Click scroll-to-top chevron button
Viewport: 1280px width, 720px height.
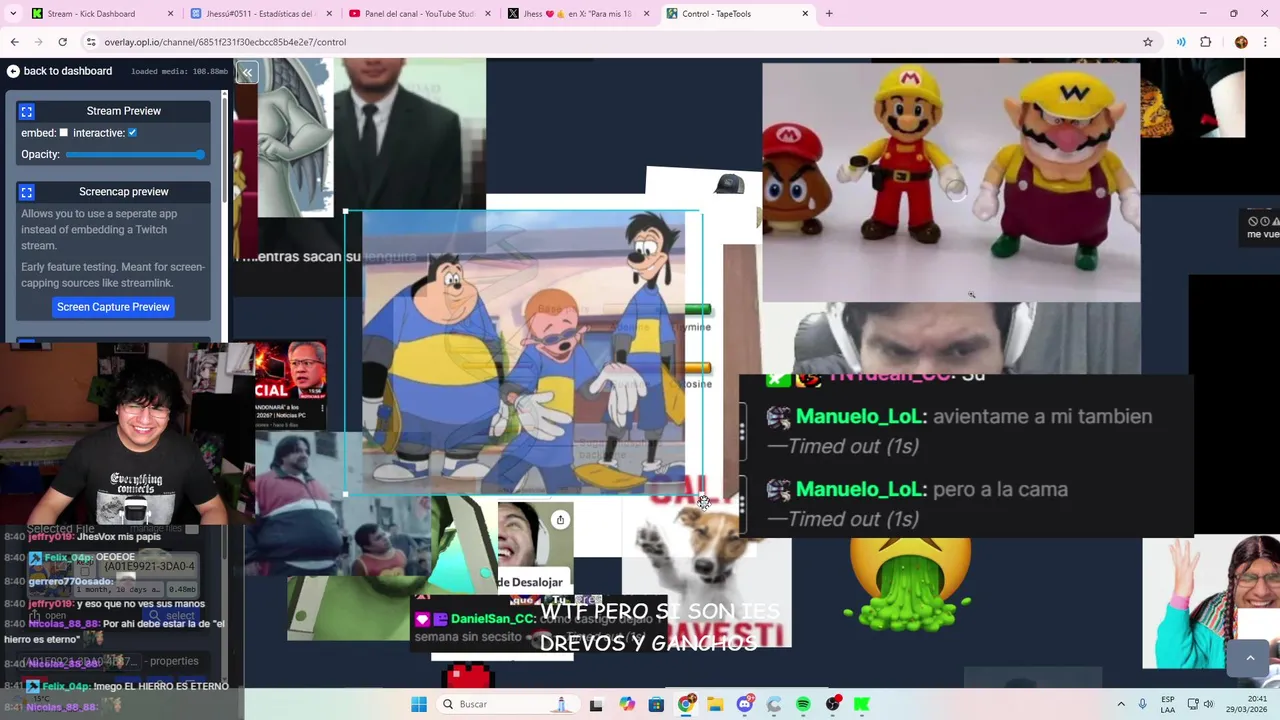tap(1249, 657)
